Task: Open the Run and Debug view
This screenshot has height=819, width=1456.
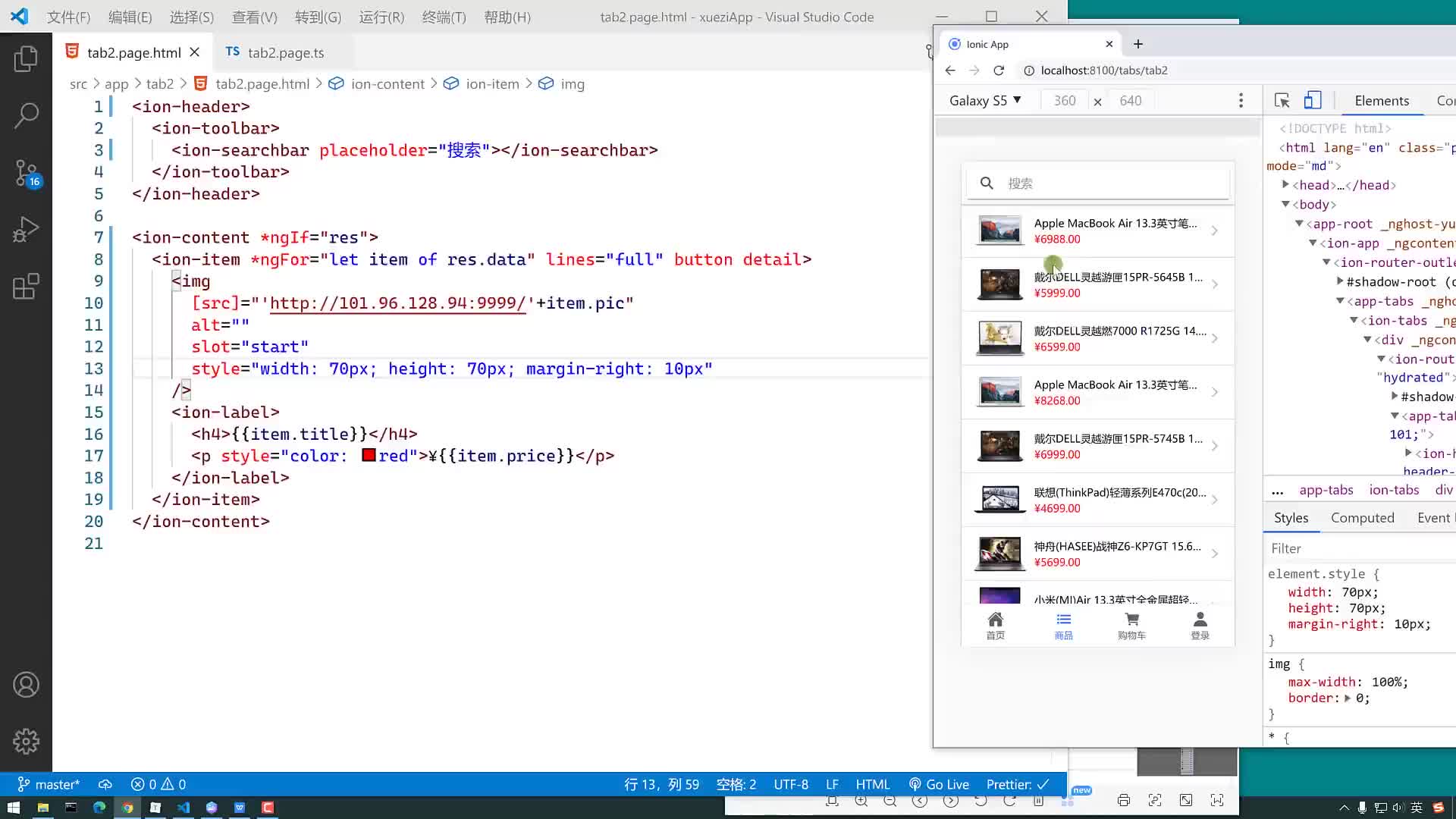Action: 26,230
